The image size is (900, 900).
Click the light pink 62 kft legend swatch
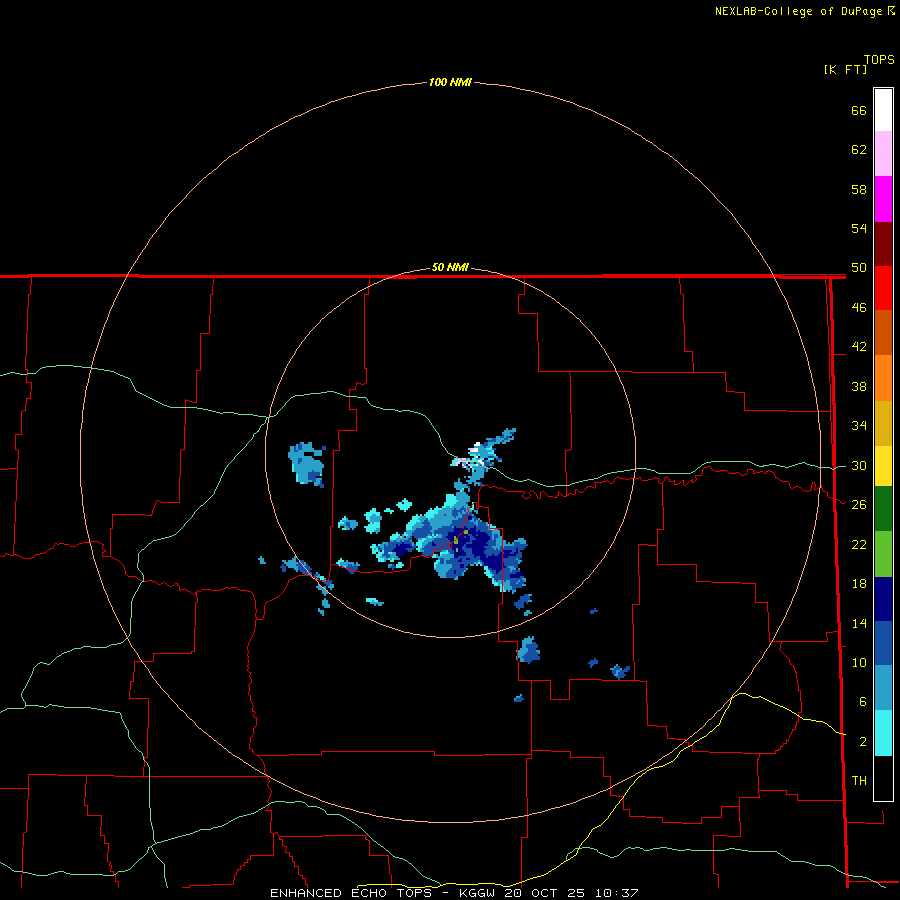tap(883, 154)
